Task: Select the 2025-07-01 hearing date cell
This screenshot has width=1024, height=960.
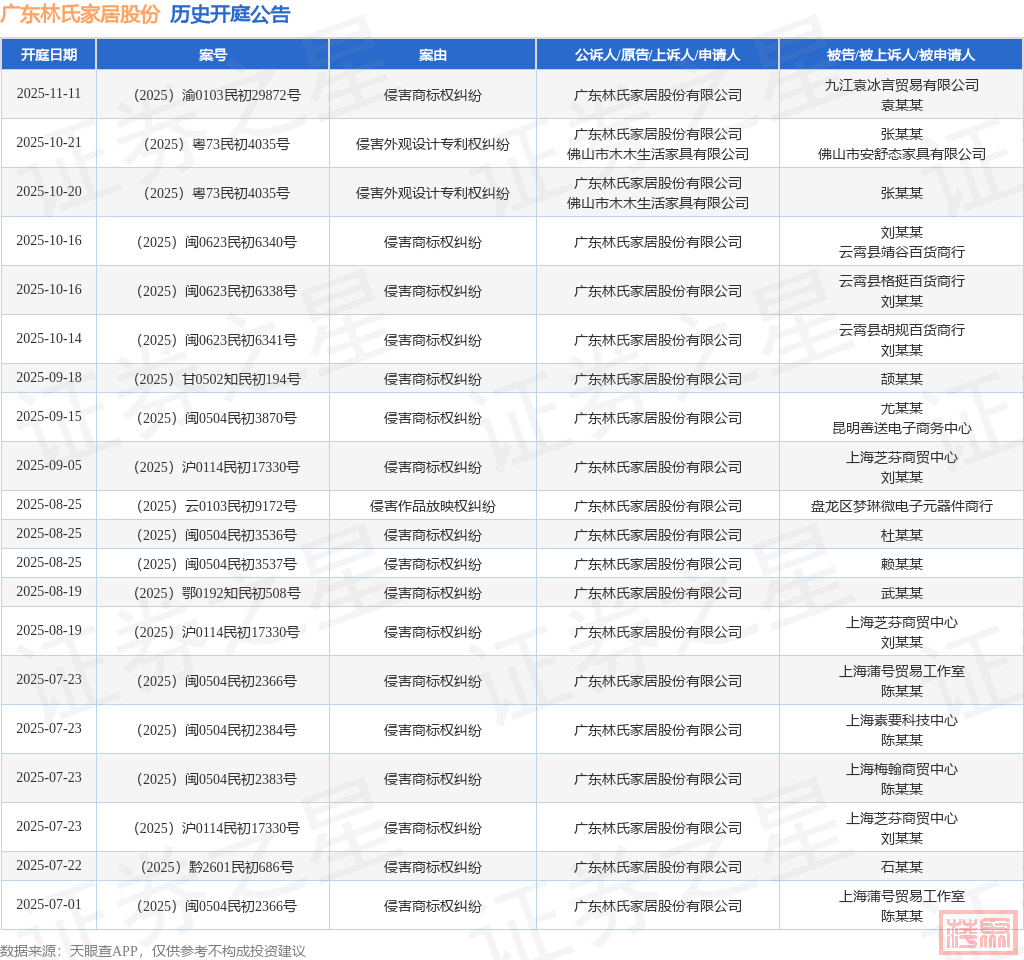Action: click(x=49, y=905)
